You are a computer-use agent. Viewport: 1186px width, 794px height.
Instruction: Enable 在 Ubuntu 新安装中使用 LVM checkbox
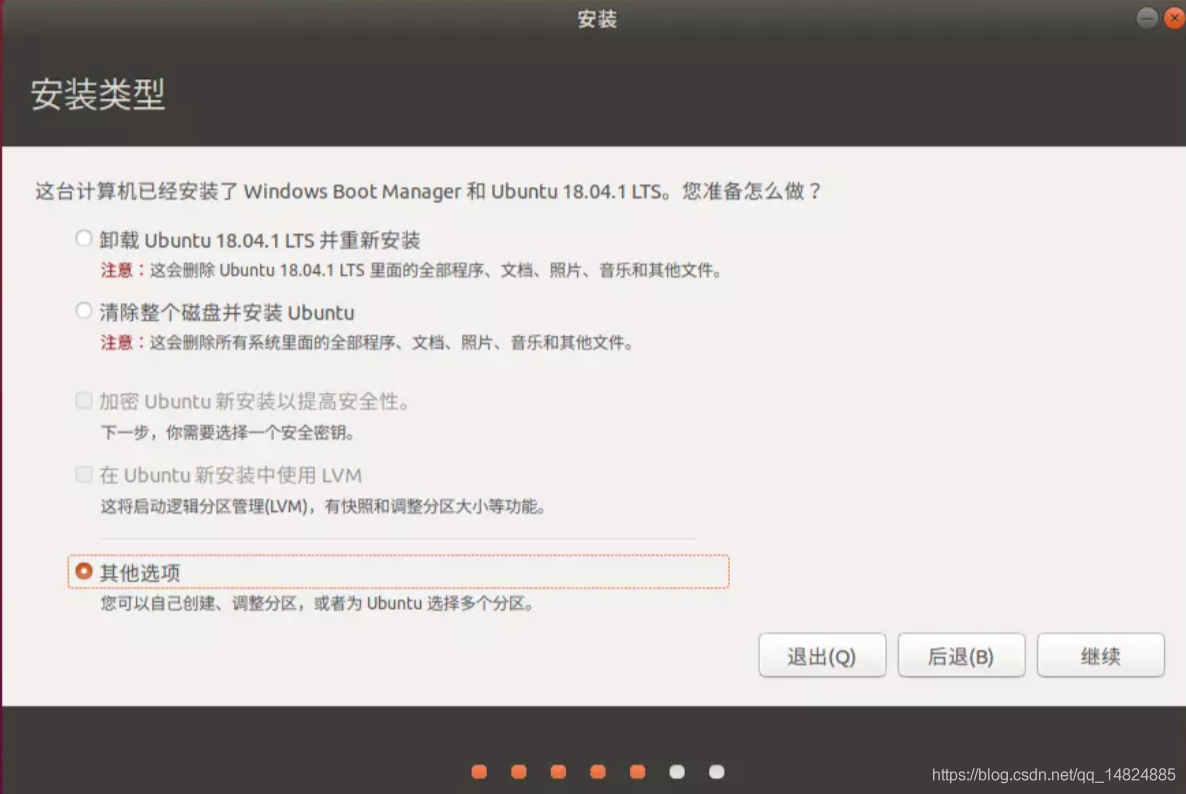pos(84,474)
